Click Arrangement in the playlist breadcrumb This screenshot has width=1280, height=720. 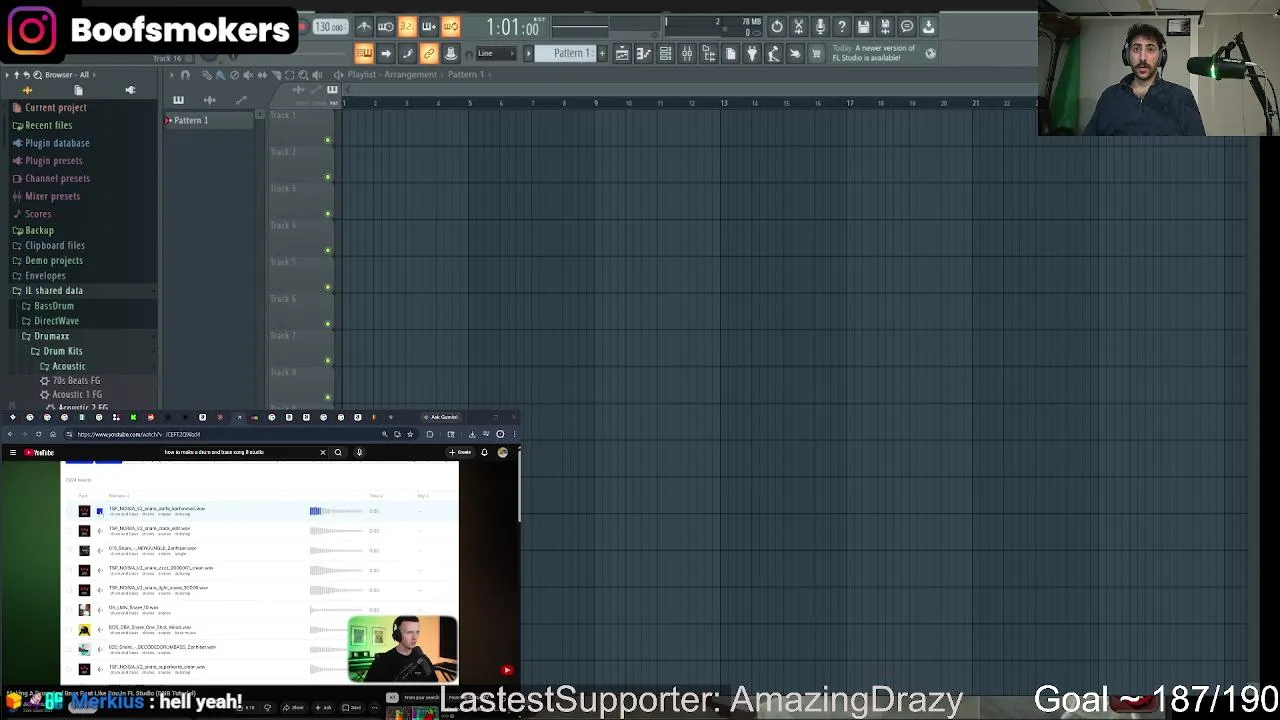(411, 75)
